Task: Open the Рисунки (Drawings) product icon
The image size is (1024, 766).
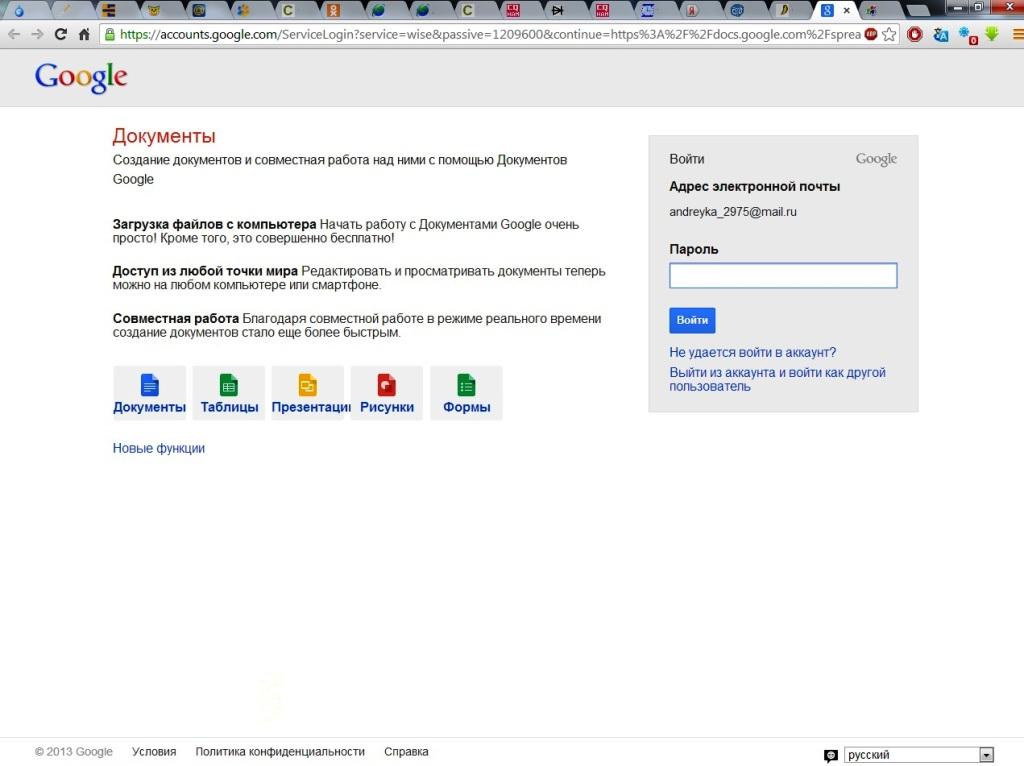Action: [386, 393]
